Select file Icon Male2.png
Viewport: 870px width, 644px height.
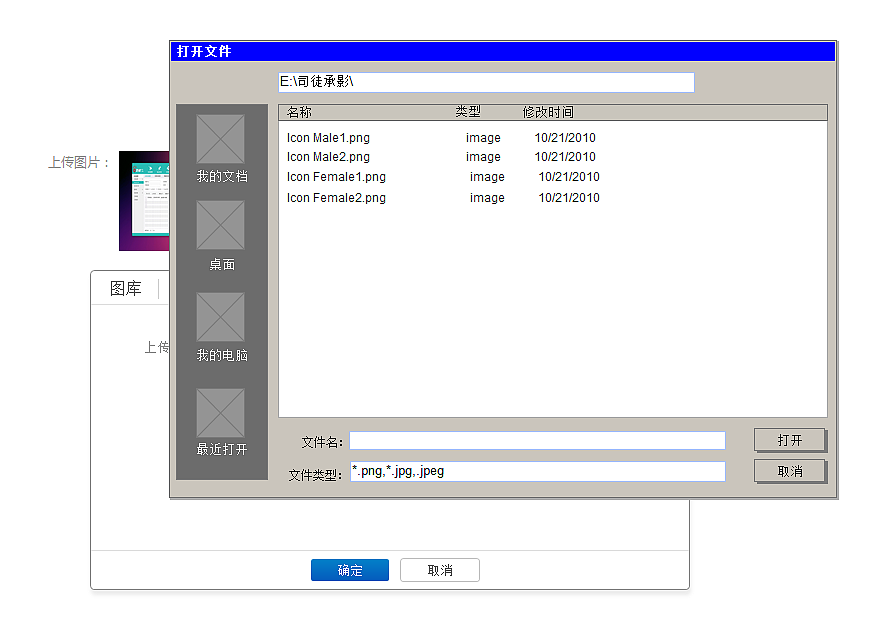328,157
